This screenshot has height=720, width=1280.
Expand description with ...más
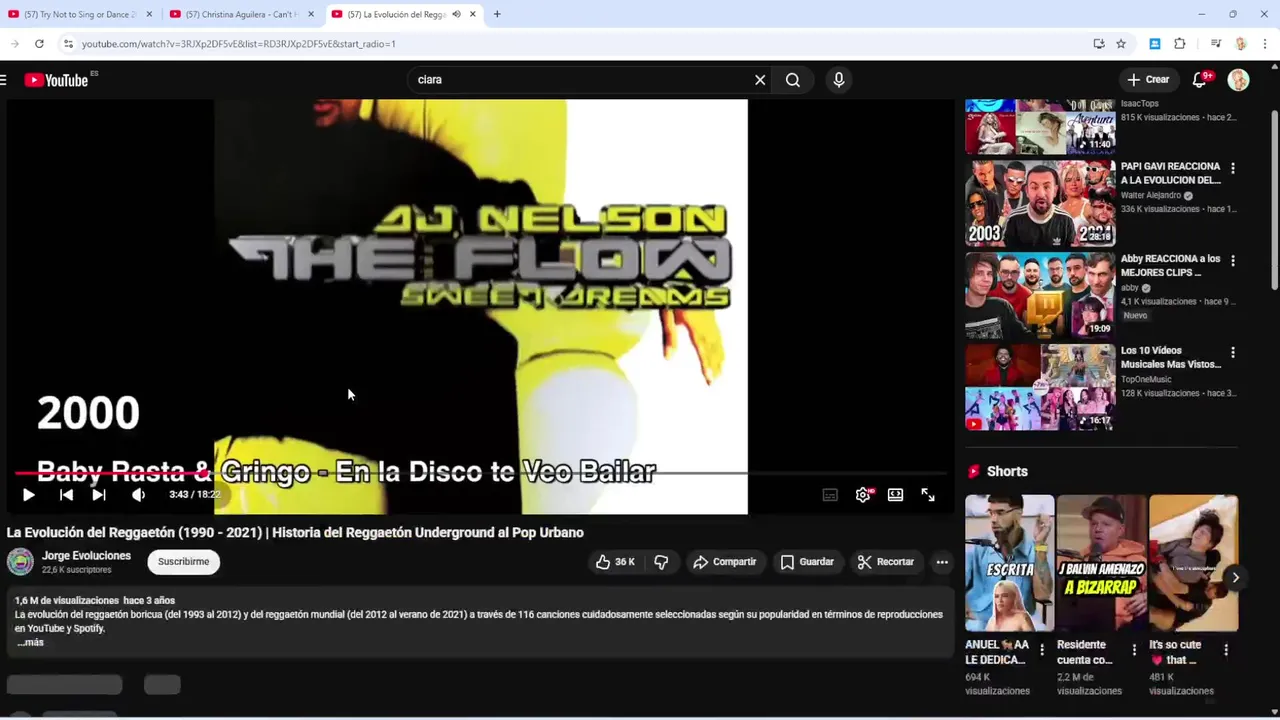(x=30, y=642)
